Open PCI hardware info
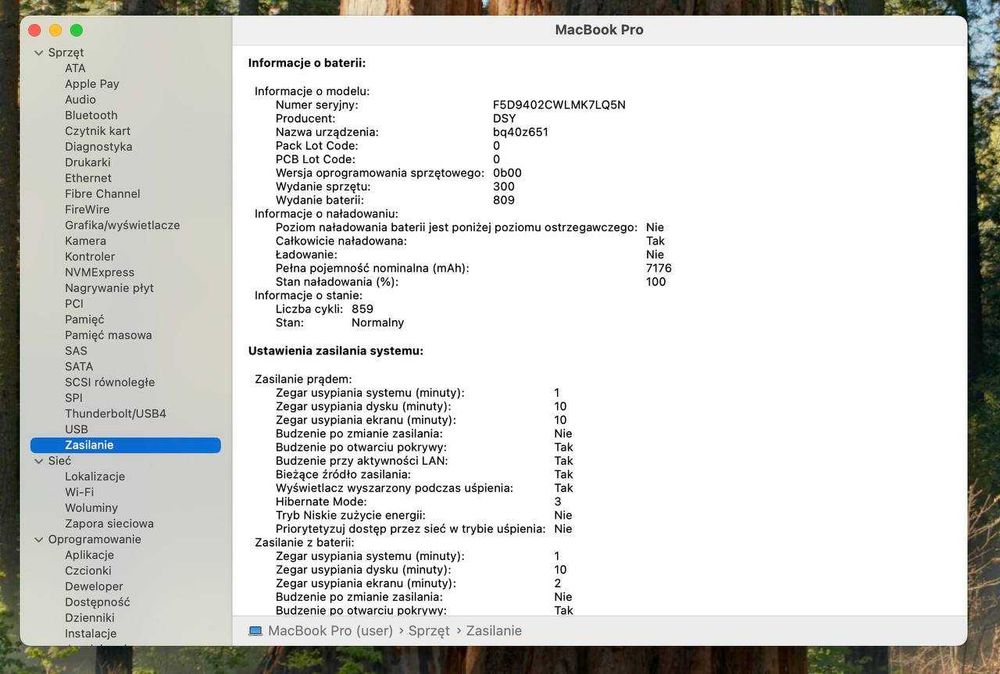 (x=74, y=304)
